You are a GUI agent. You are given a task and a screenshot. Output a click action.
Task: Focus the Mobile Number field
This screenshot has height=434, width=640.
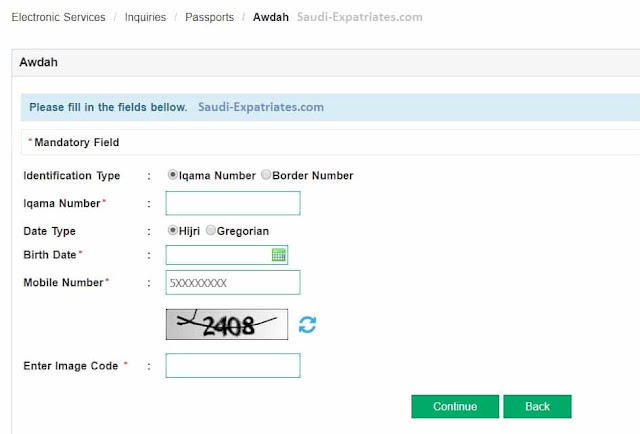click(233, 283)
